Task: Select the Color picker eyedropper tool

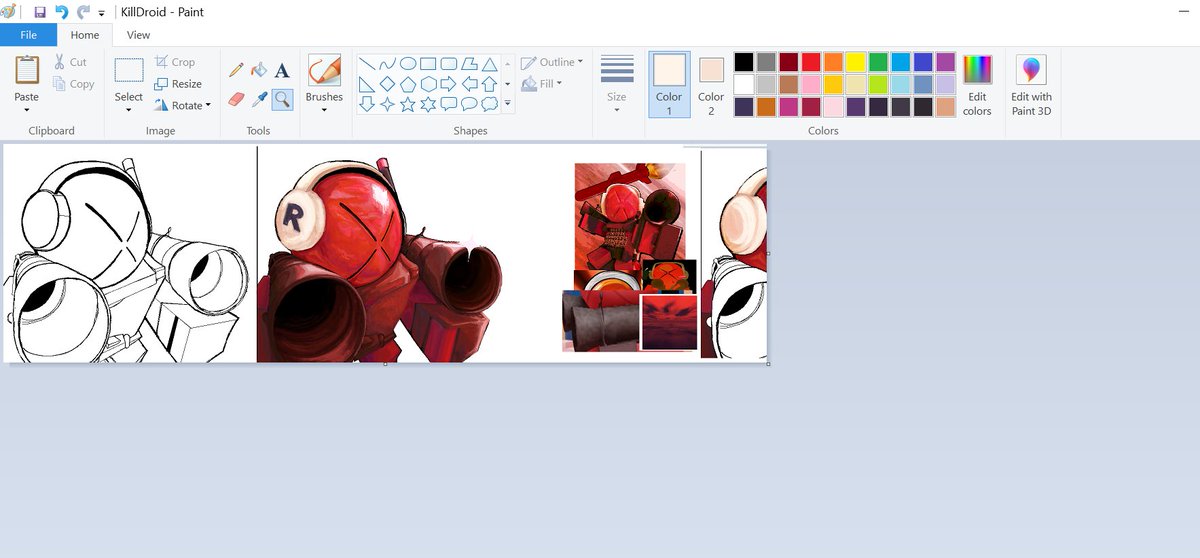Action: [x=259, y=98]
